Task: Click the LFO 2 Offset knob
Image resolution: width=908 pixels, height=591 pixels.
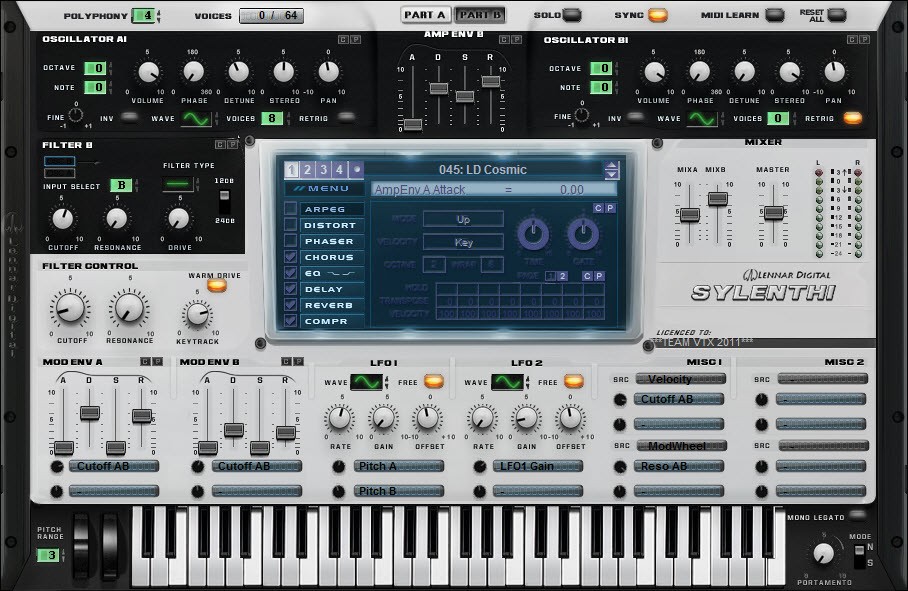Action: coord(570,419)
